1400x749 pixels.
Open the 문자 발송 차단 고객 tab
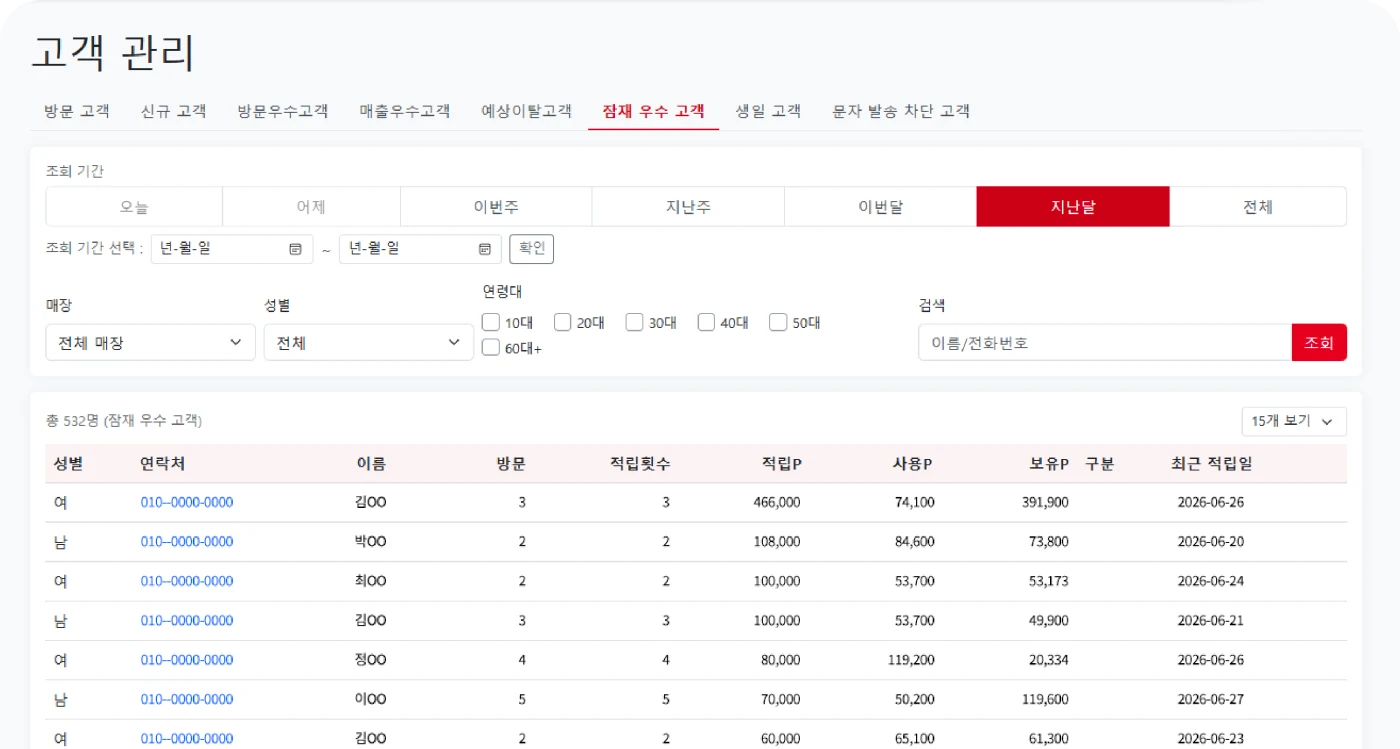[901, 111]
